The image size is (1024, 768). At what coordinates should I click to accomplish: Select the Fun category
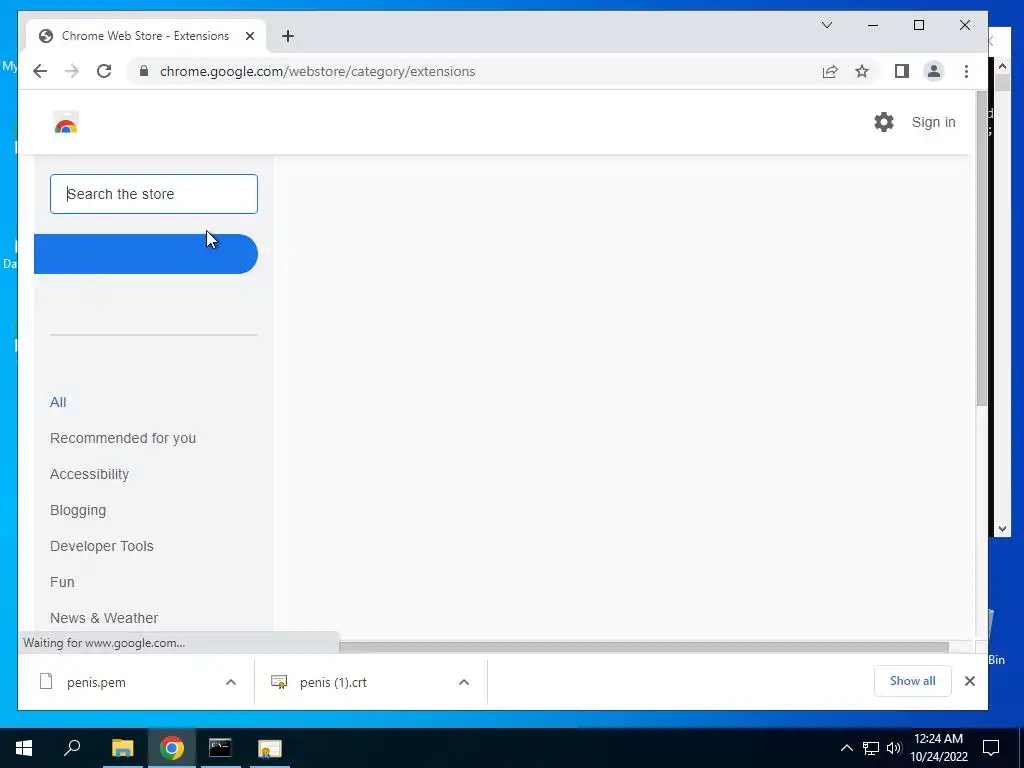[62, 582]
